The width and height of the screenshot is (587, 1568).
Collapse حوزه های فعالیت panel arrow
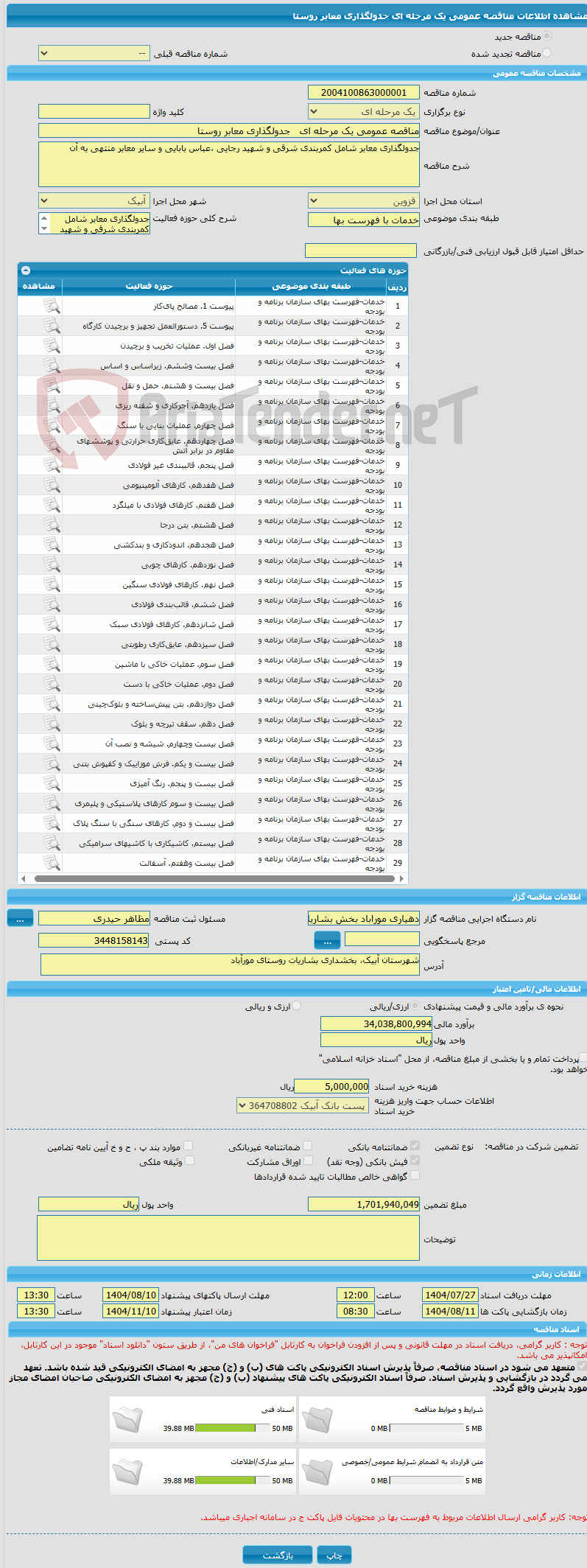pyautogui.click(x=26, y=270)
